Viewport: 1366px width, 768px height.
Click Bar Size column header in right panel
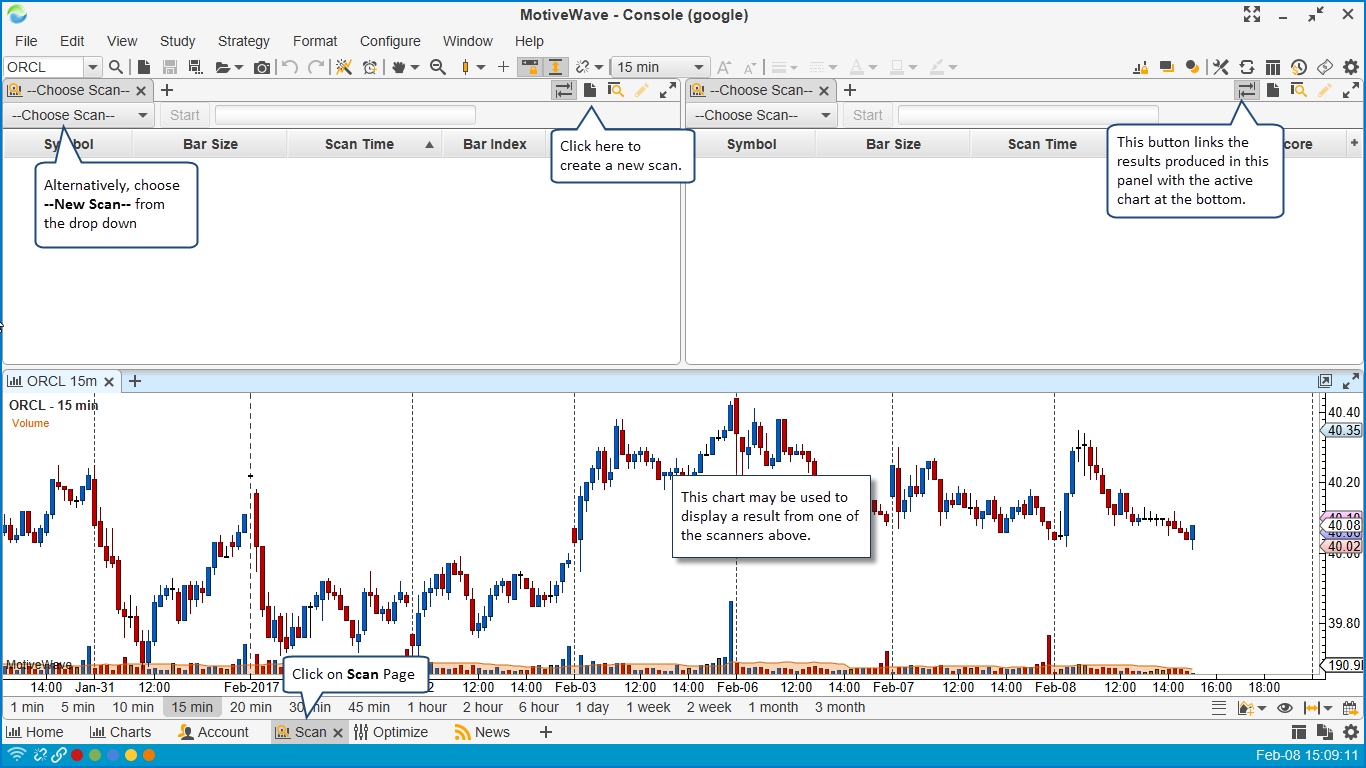893,144
